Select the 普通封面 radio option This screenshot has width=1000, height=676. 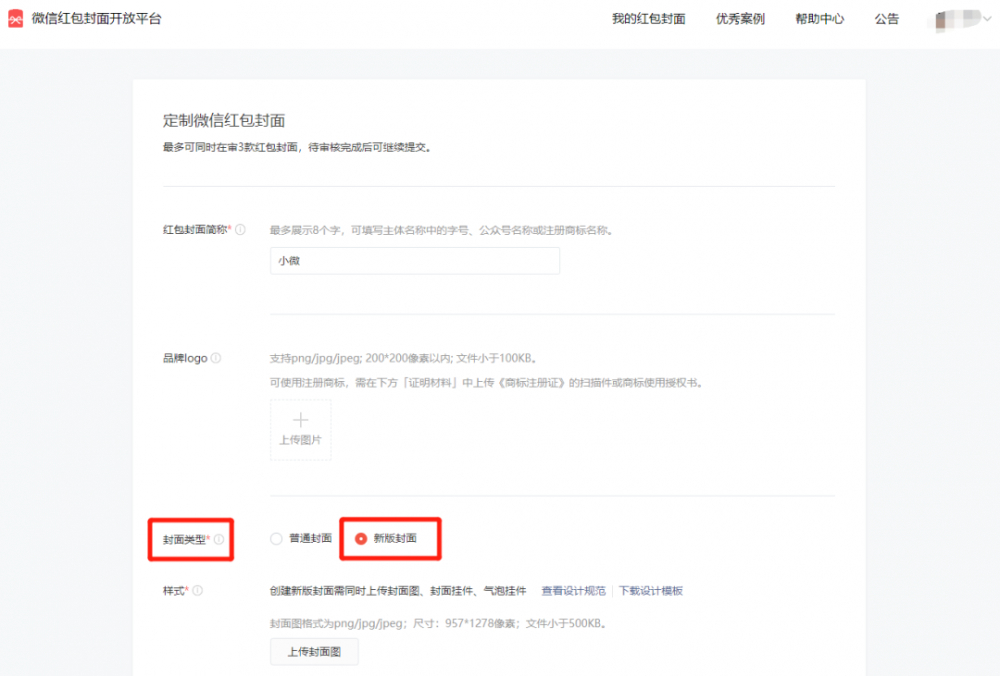[276, 539]
